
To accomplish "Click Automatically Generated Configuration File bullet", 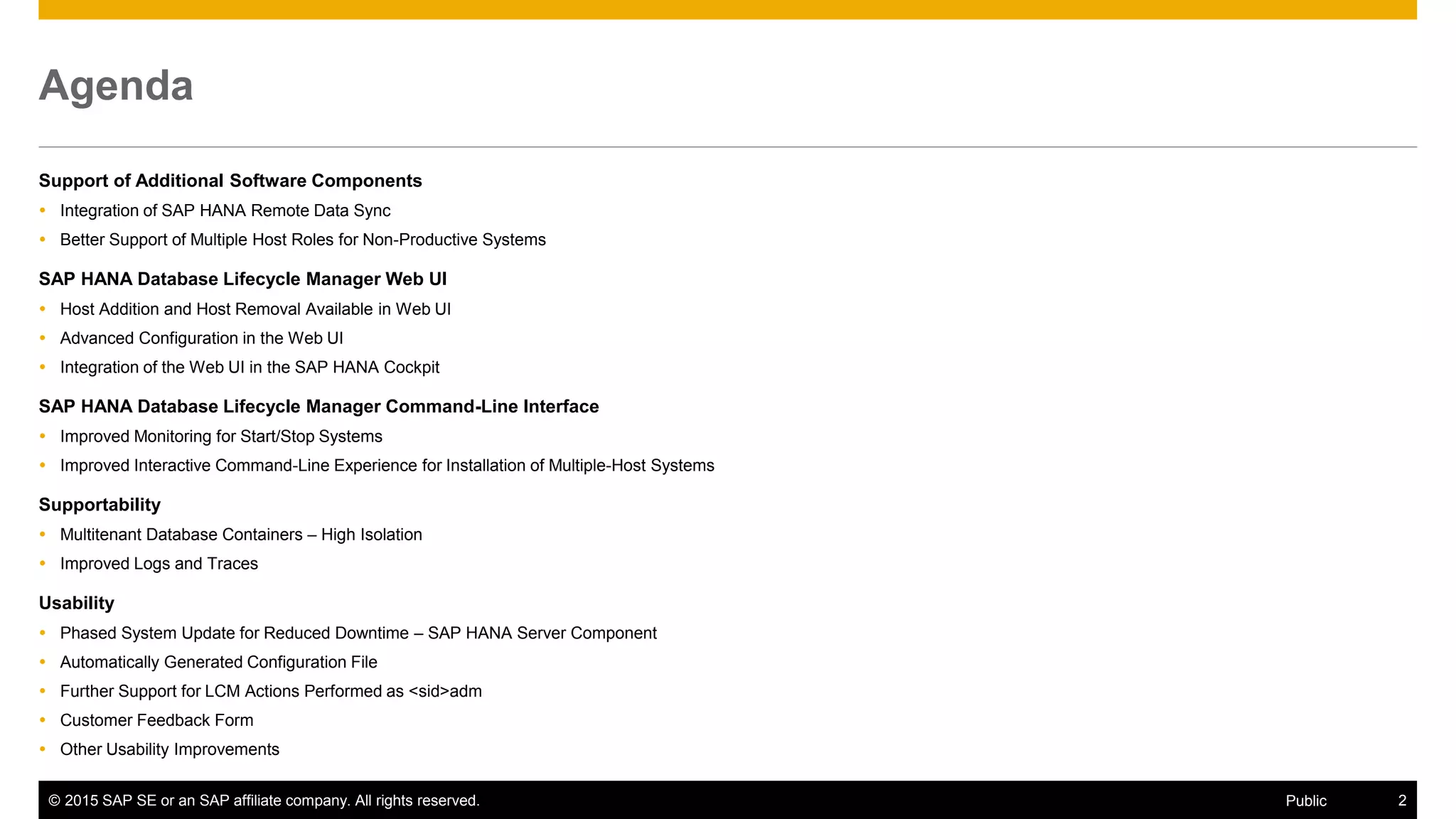I will (219, 662).
